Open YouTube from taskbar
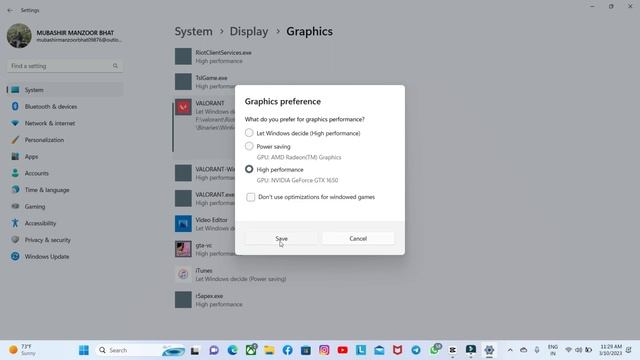The height and width of the screenshot is (360, 640). tap(342, 350)
